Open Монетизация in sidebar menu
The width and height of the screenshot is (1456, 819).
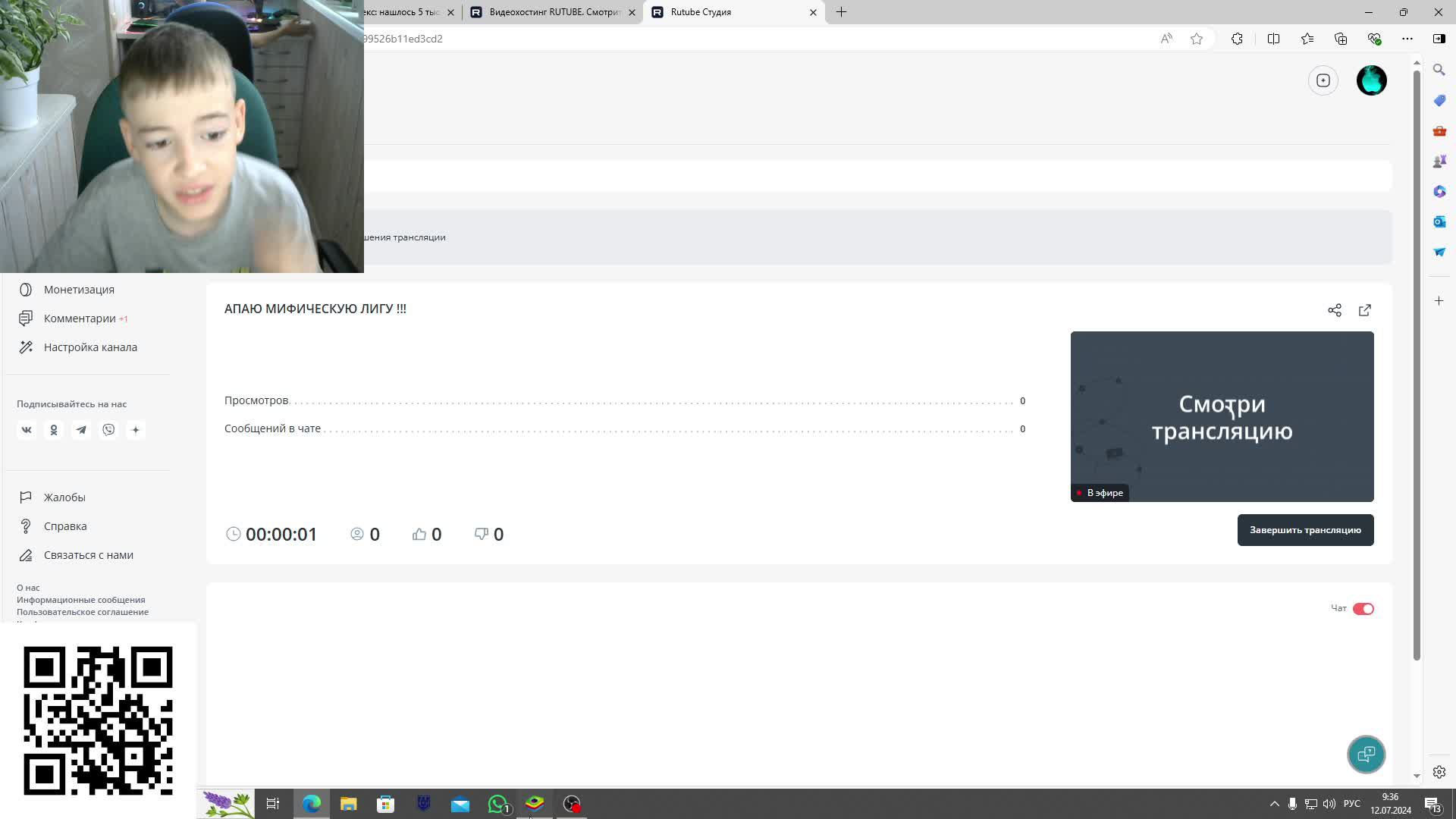(x=79, y=290)
